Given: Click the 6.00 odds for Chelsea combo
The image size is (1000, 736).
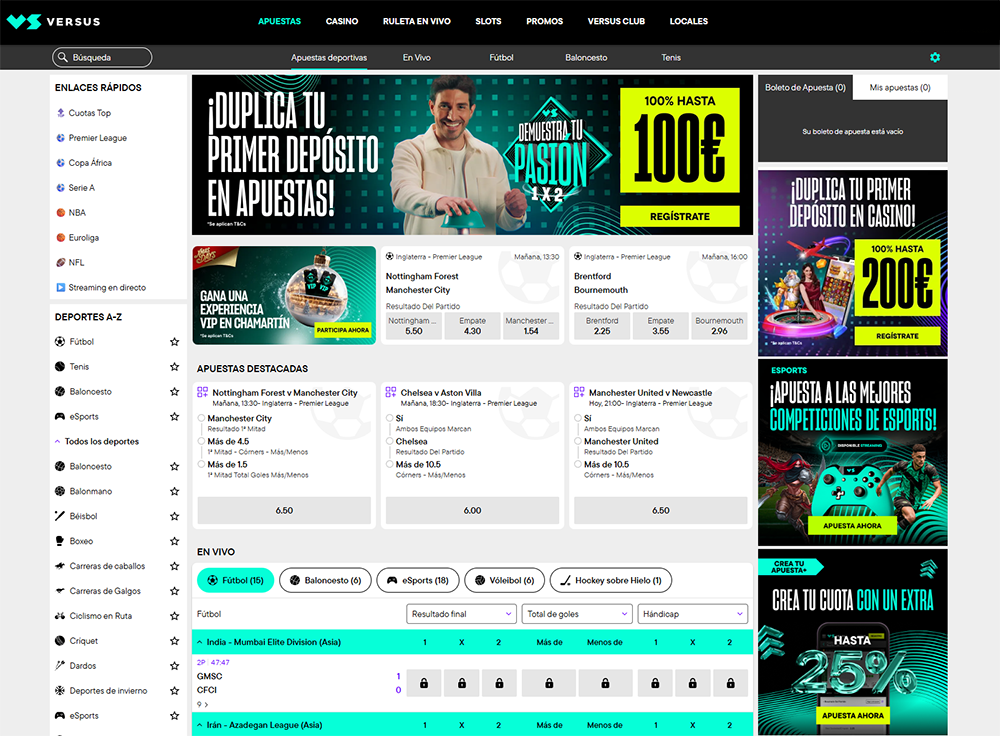Looking at the screenshot, I should (x=473, y=510).
